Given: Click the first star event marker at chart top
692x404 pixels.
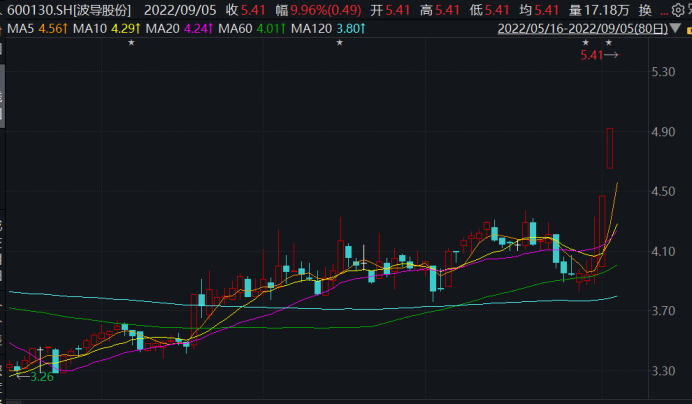Looking at the screenshot, I should point(131,43).
